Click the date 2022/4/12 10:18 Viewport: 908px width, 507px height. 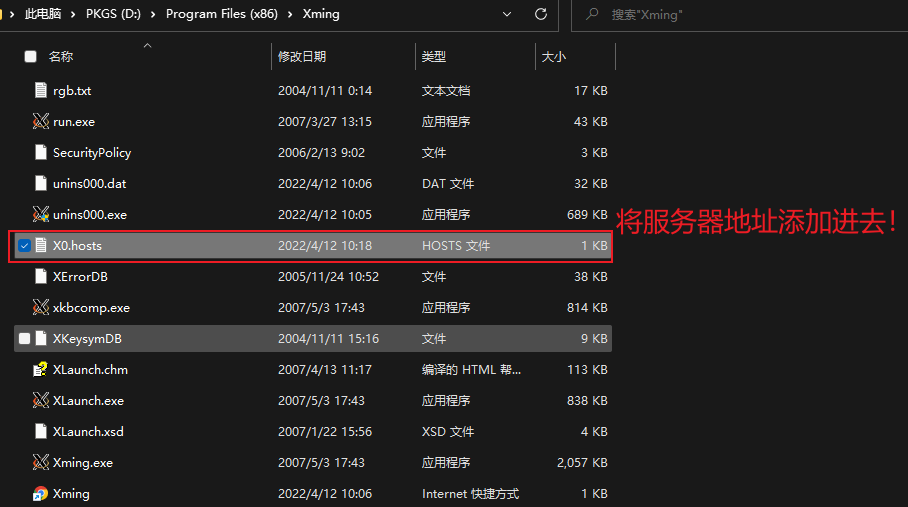pyautogui.click(x=325, y=245)
